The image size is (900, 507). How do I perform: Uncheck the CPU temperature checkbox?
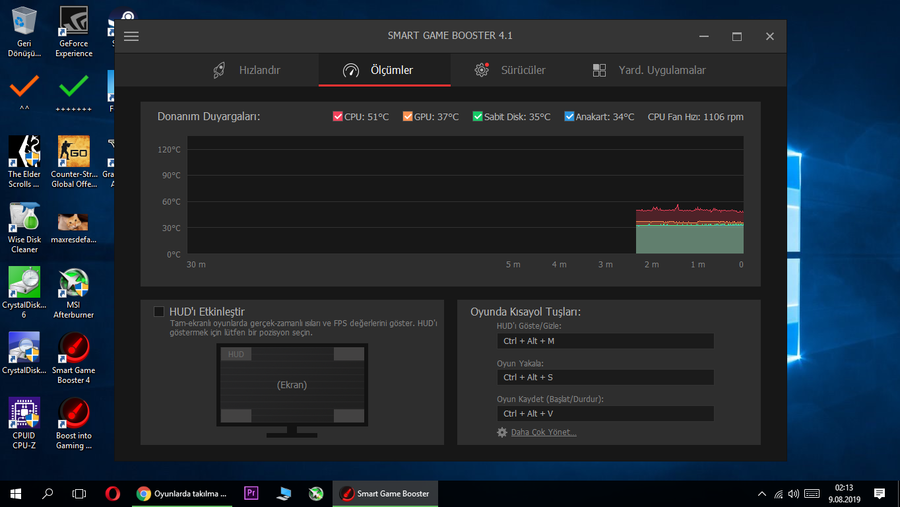(338, 117)
